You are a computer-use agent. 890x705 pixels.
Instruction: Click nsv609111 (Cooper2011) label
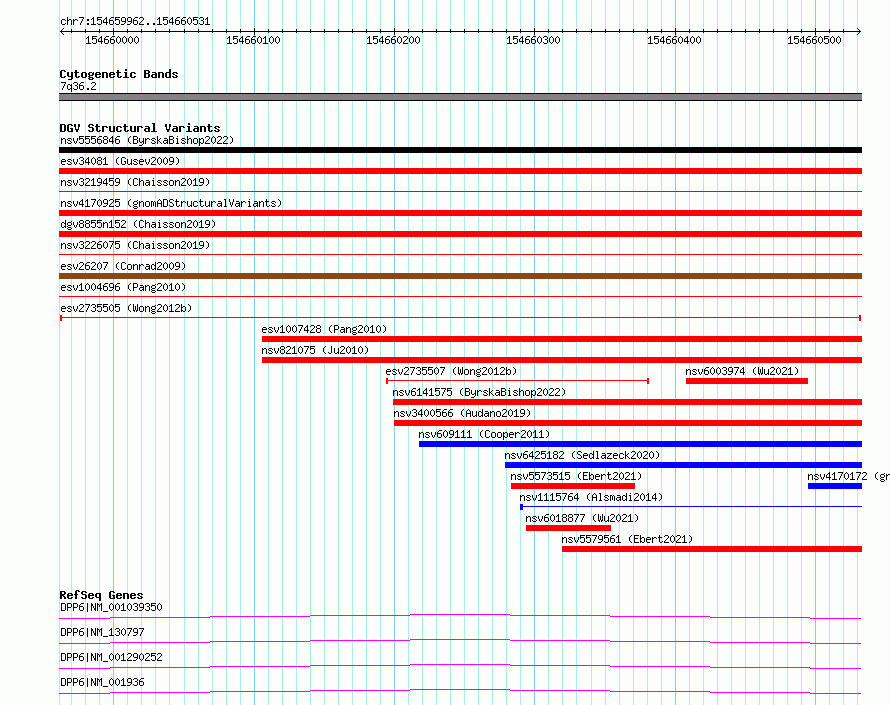click(x=484, y=434)
